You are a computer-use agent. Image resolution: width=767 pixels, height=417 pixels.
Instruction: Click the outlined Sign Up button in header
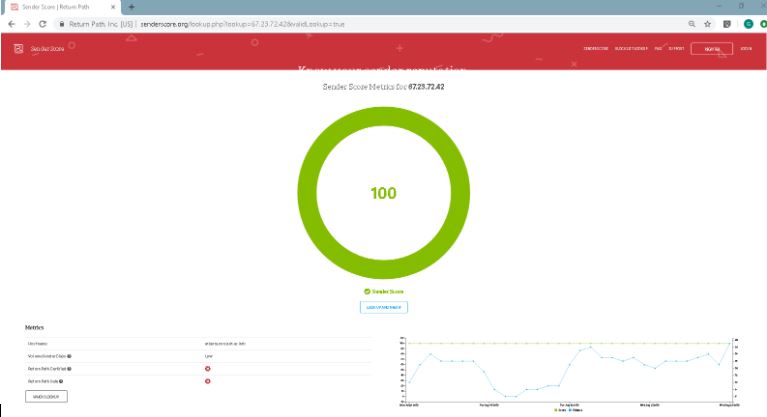tap(712, 48)
